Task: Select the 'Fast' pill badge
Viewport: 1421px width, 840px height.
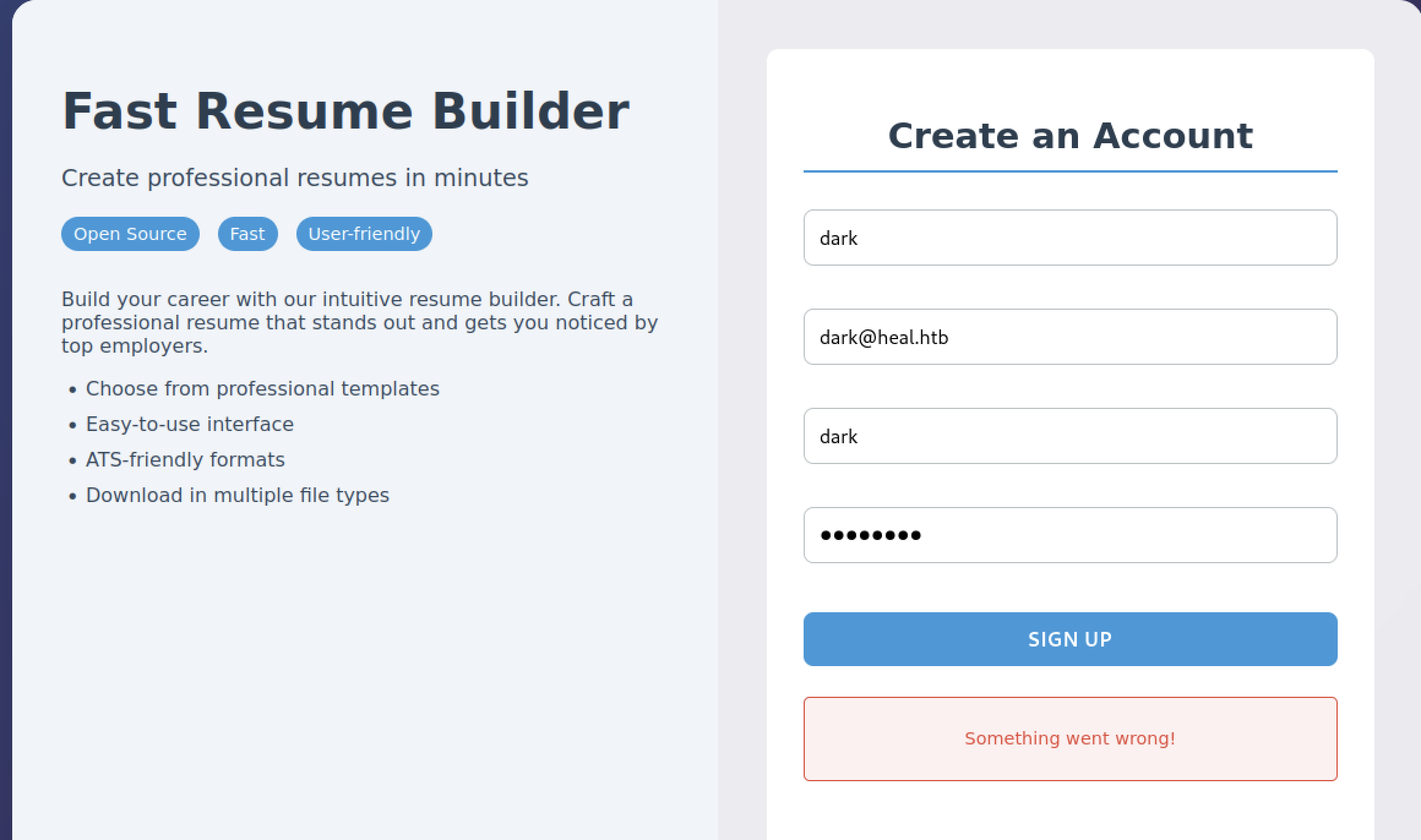Action: 247,234
